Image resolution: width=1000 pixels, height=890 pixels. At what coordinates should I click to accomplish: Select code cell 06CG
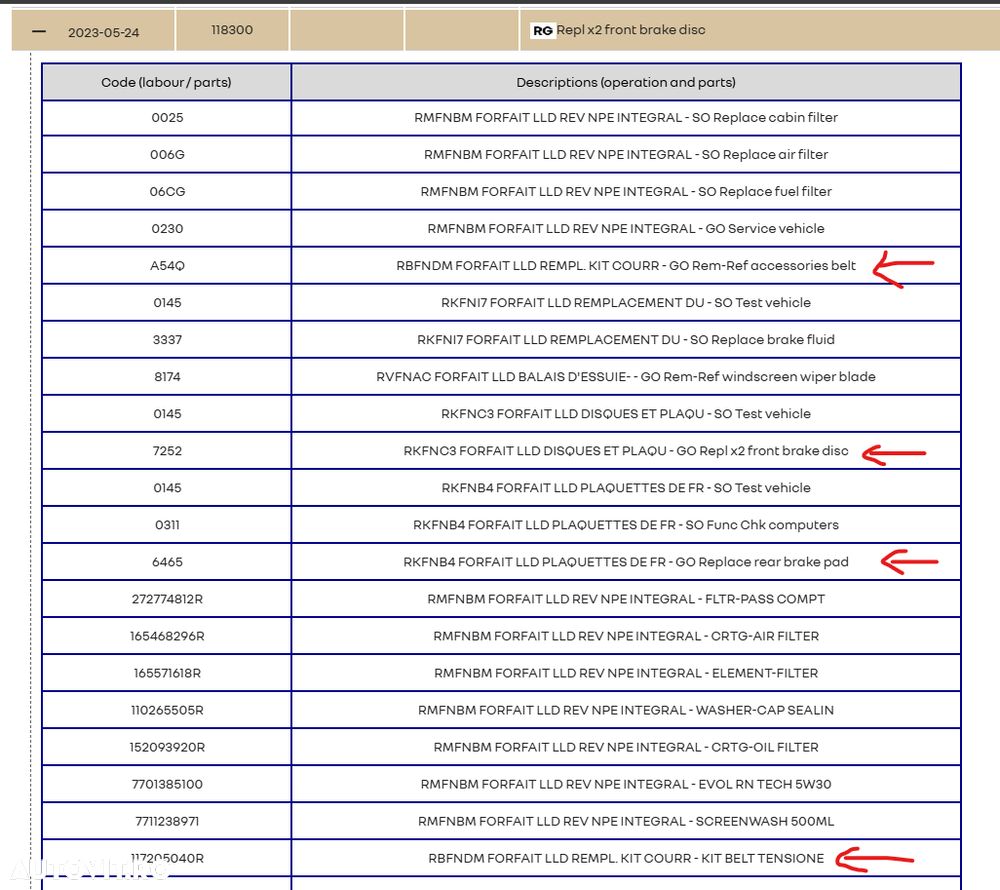pos(167,191)
